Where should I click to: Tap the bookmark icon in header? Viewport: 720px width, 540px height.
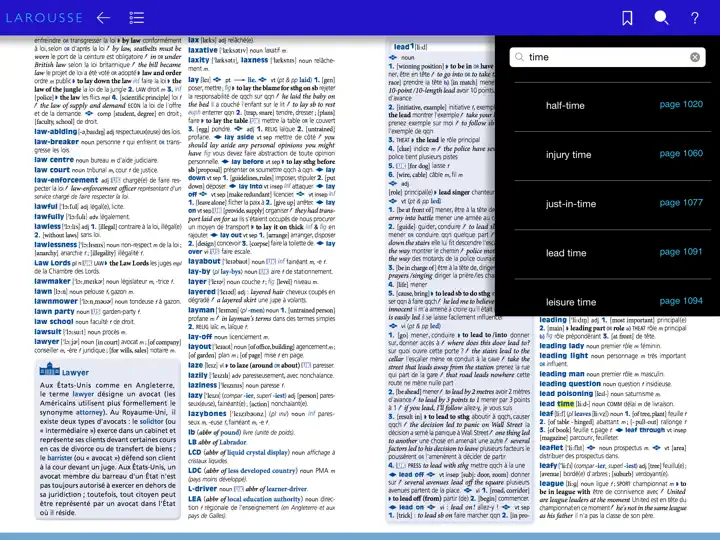tap(627, 18)
